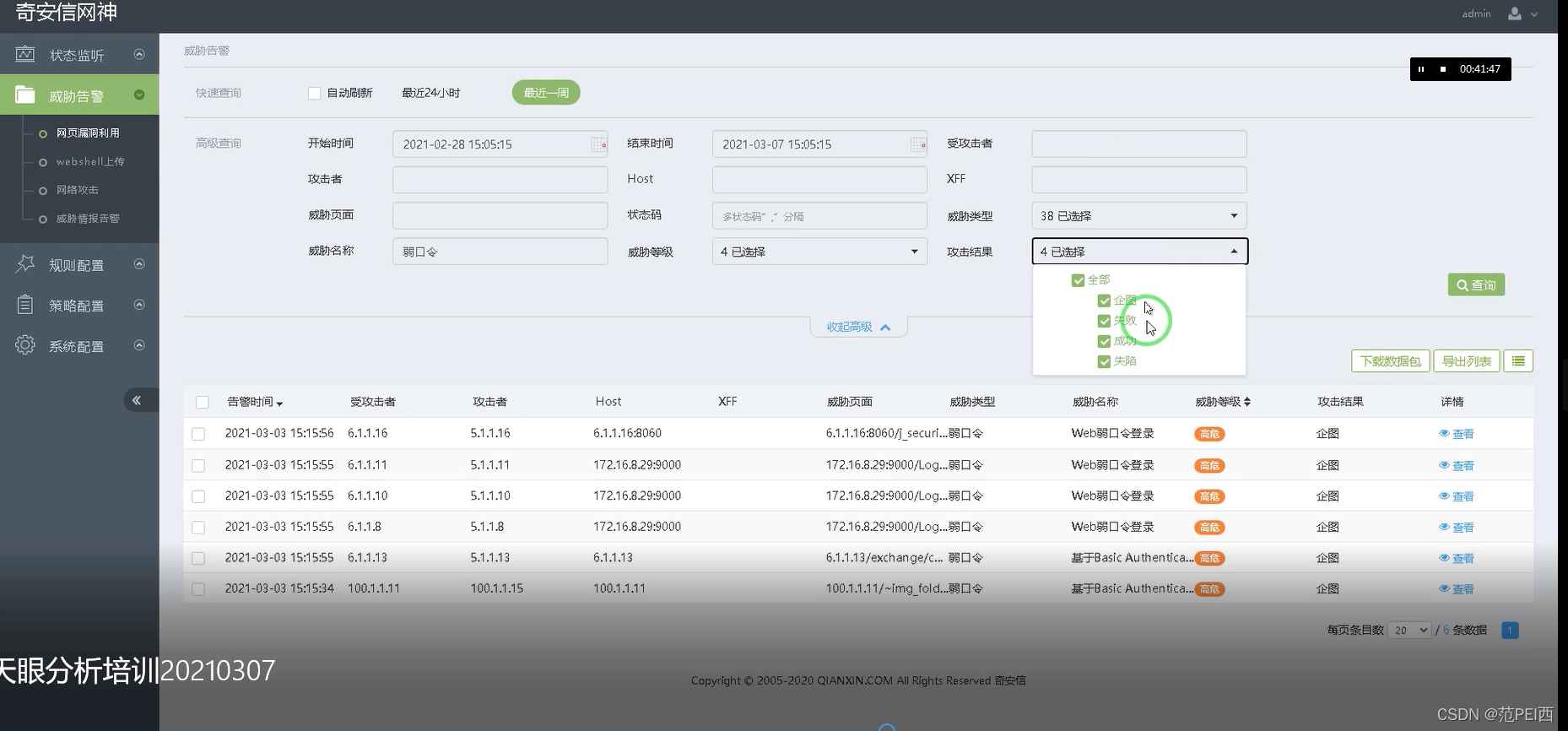Select row checkbox for 100.1.1.11 alert
Screen dimensions: 1568x731
[x=198, y=589]
